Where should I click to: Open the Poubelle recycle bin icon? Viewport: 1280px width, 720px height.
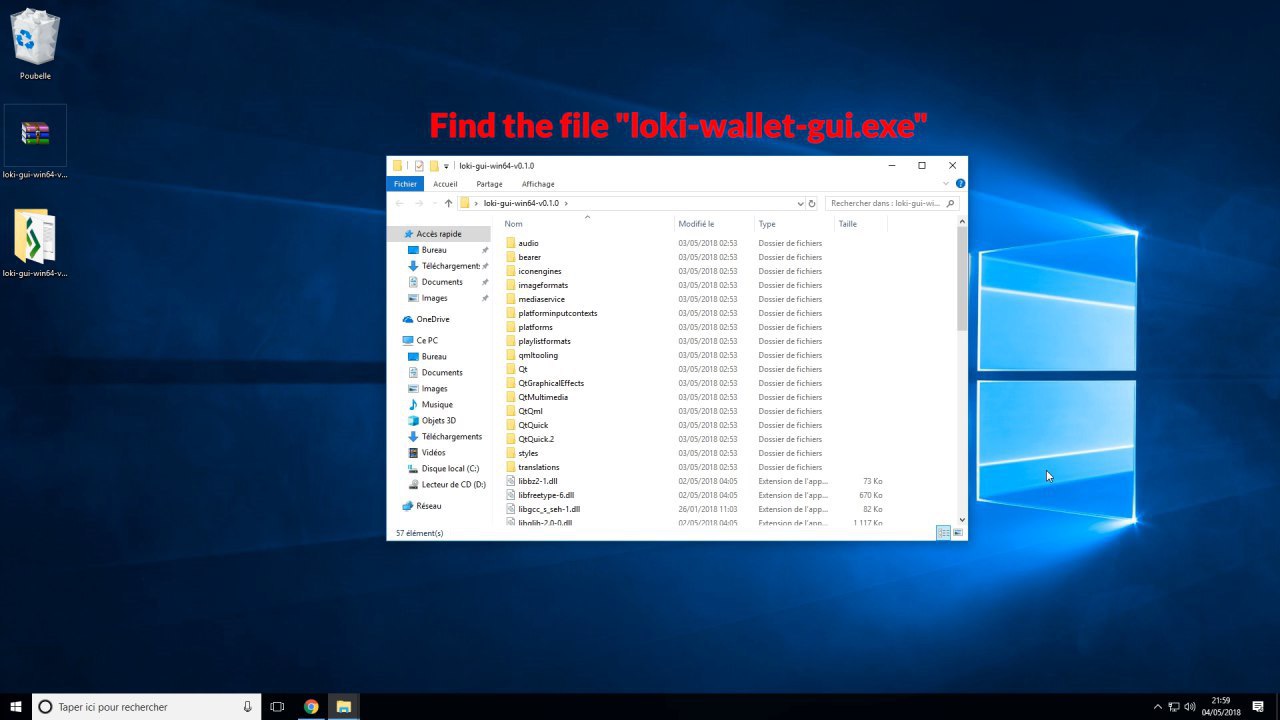[35, 43]
